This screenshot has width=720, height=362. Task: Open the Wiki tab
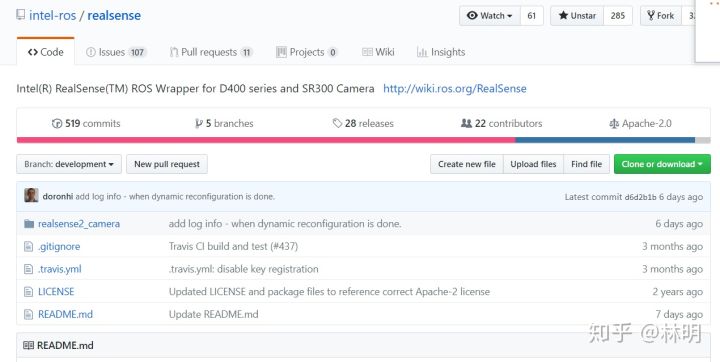click(x=378, y=52)
